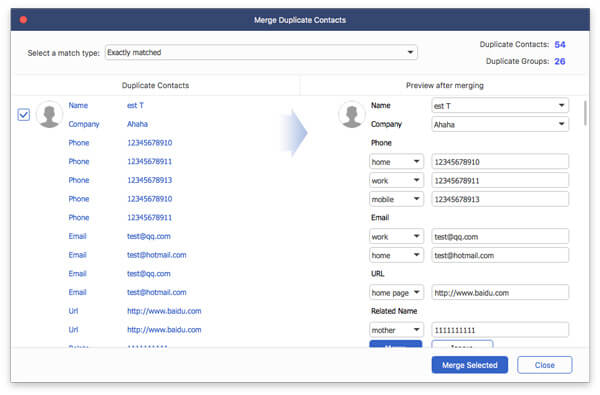Open the 'work' phone type dropdown

[396, 180]
